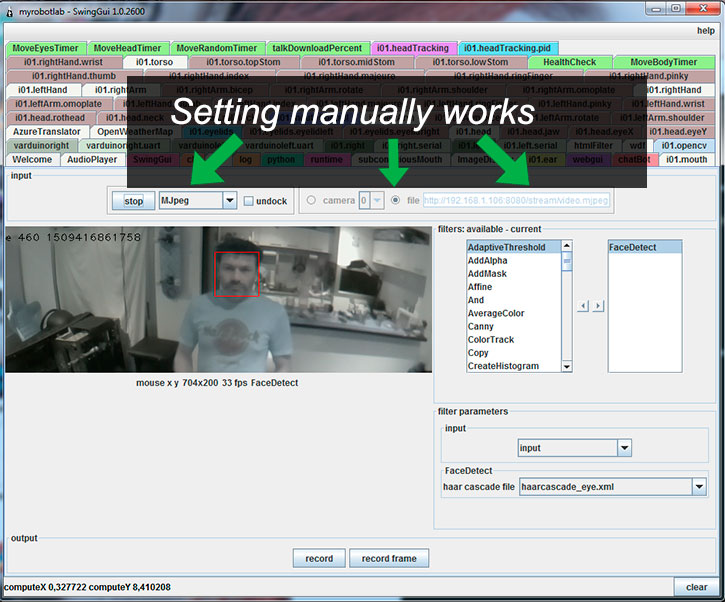Open the MoveRandomTimer tab

(216, 48)
